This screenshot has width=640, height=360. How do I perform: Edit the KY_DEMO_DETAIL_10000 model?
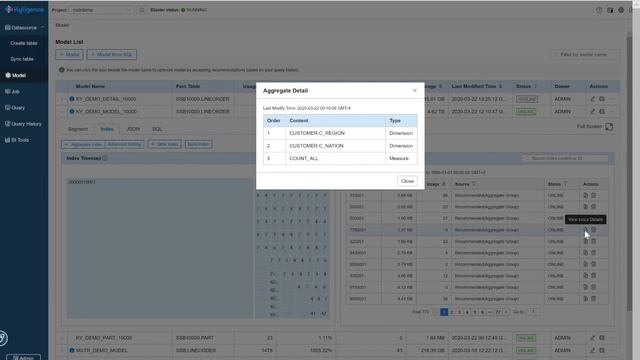pos(593,99)
